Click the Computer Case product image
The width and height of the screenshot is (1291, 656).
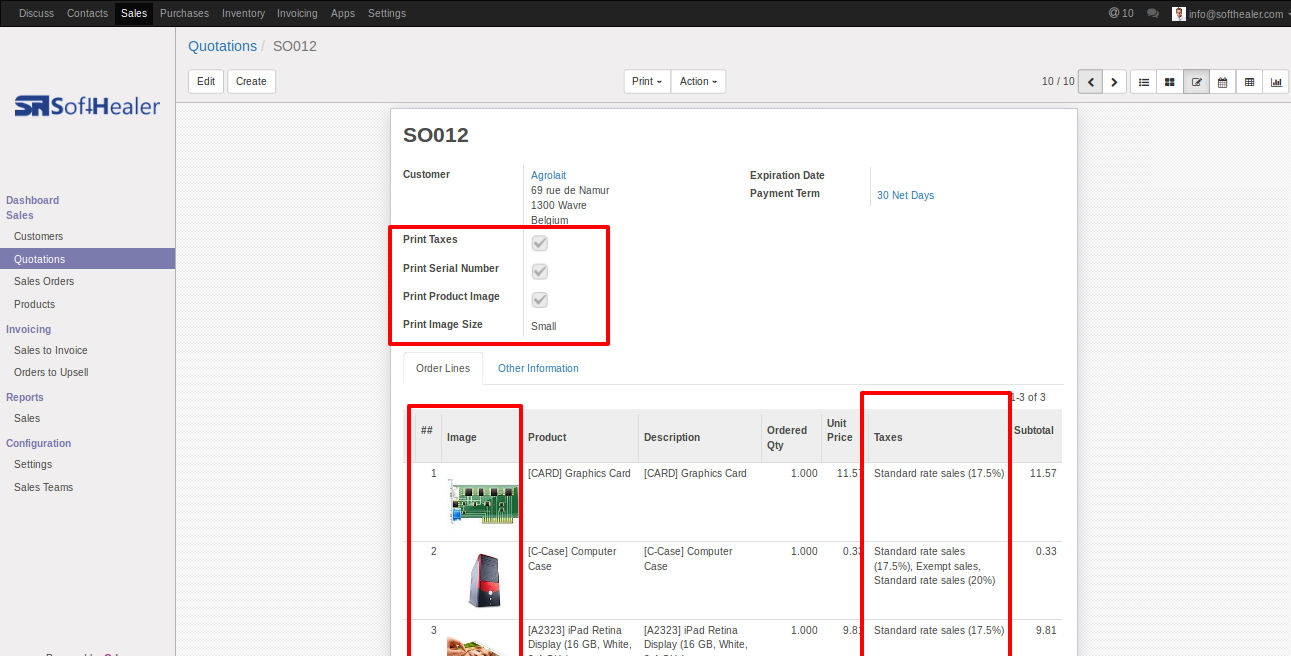click(x=484, y=580)
